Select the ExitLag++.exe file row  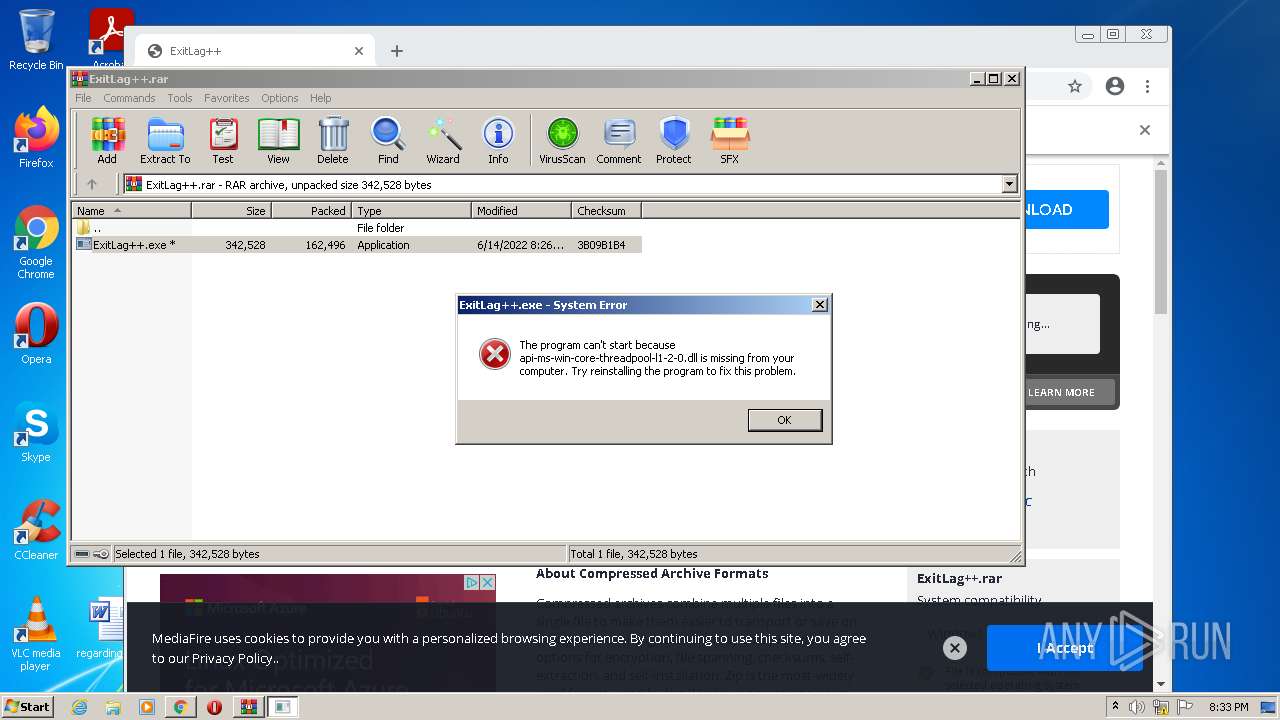[x=358, y=245]
